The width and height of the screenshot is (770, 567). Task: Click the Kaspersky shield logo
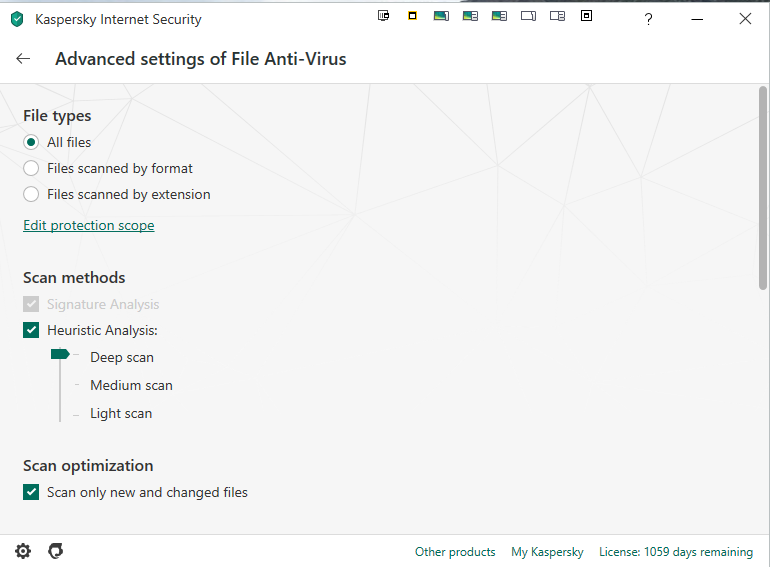(17, 19)
